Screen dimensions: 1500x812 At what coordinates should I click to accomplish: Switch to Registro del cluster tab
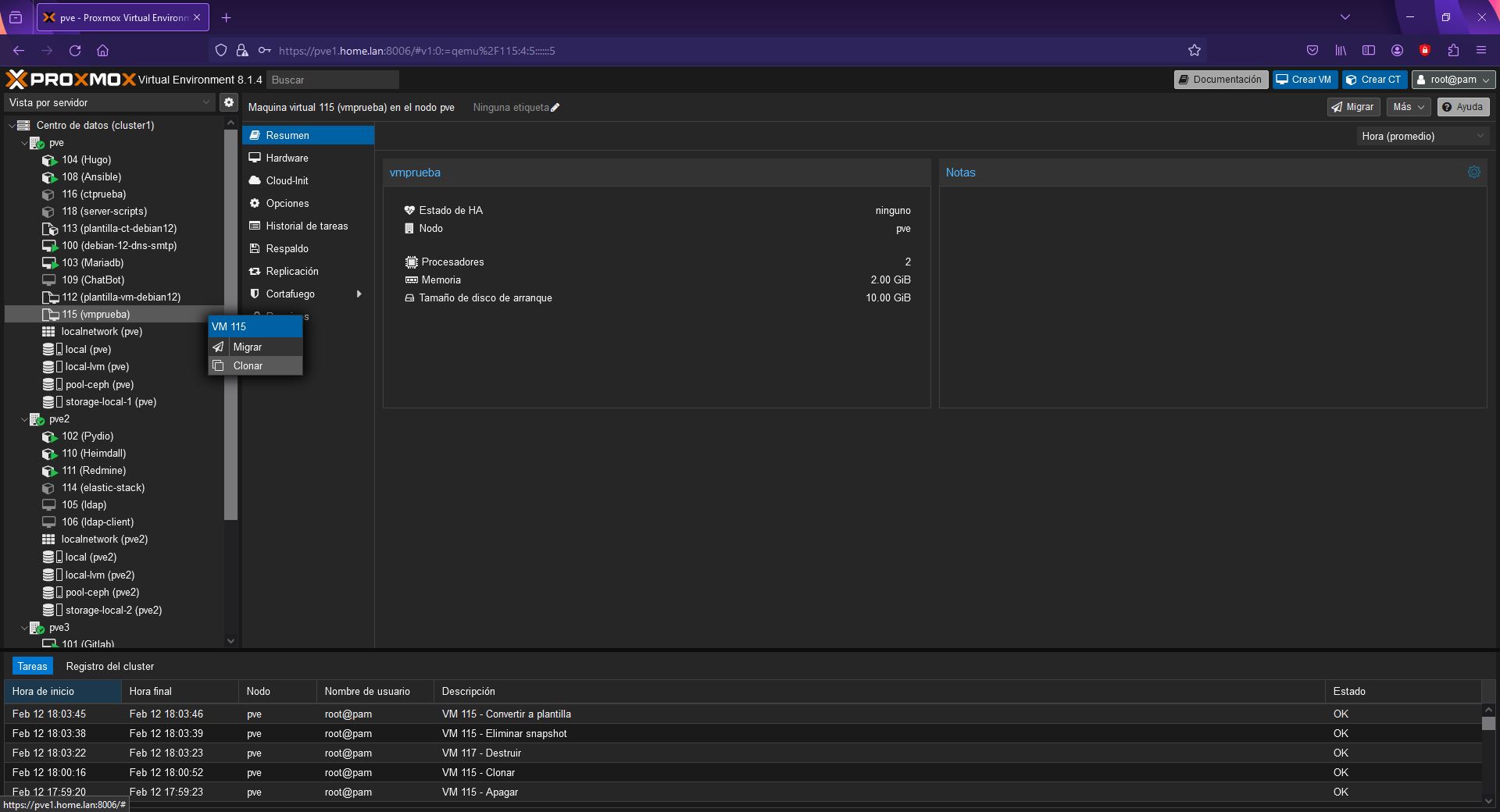pos(110,666)
